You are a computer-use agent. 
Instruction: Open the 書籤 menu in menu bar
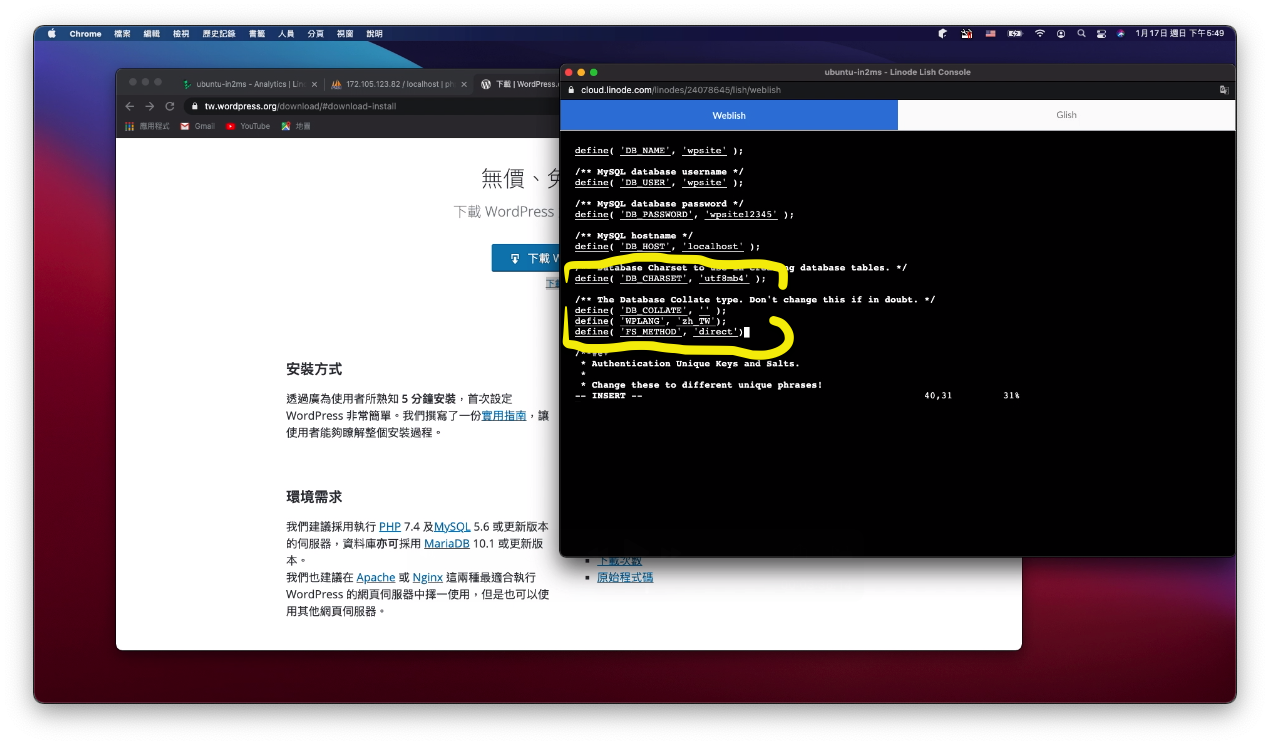[x=257, y=33]
